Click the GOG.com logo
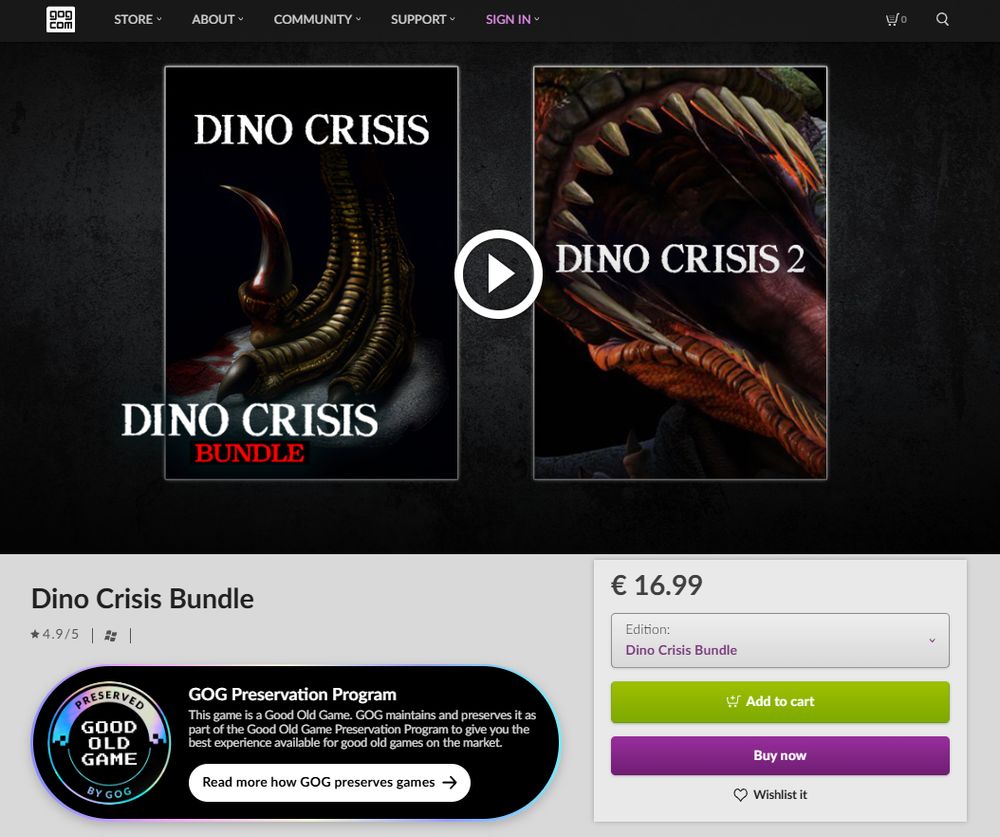 click(x=61, y=19)
